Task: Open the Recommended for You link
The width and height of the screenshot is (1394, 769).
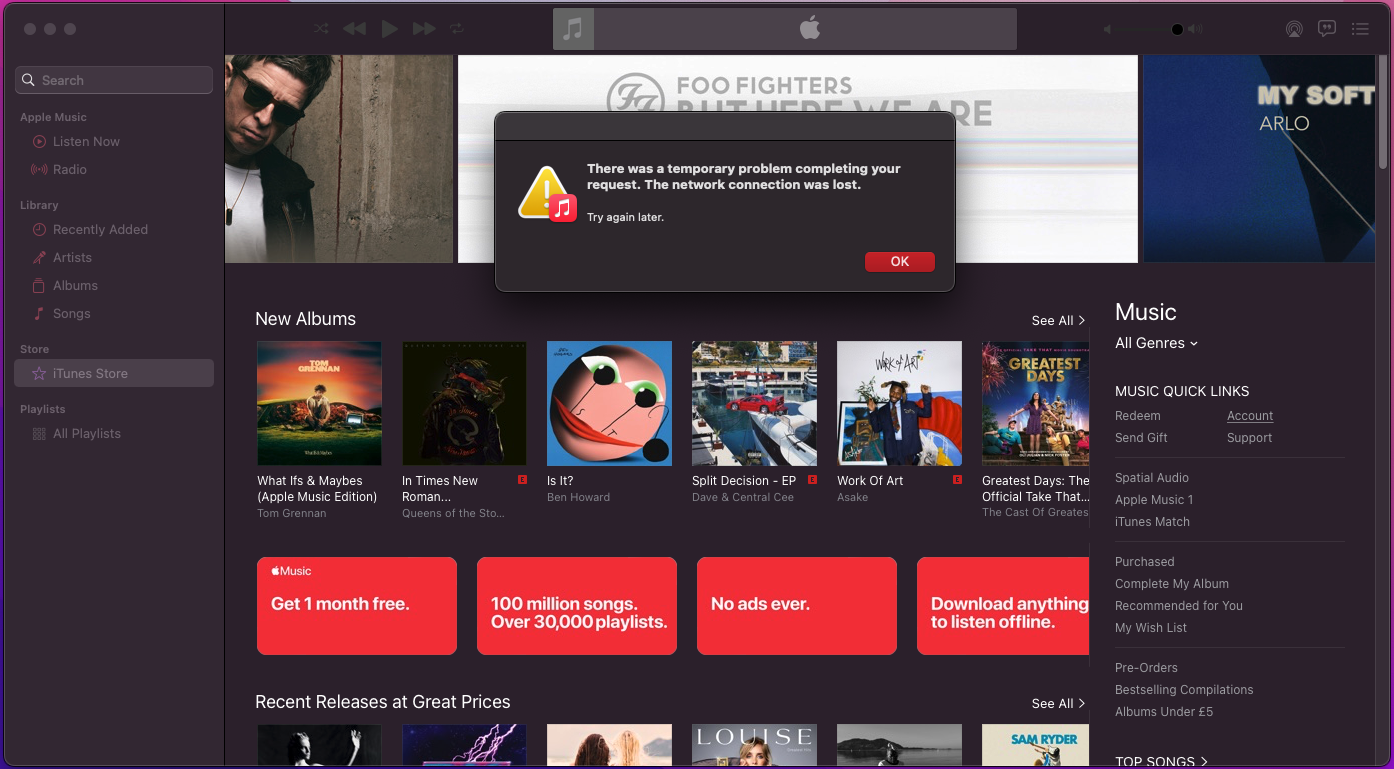Action: [1179, 606]
